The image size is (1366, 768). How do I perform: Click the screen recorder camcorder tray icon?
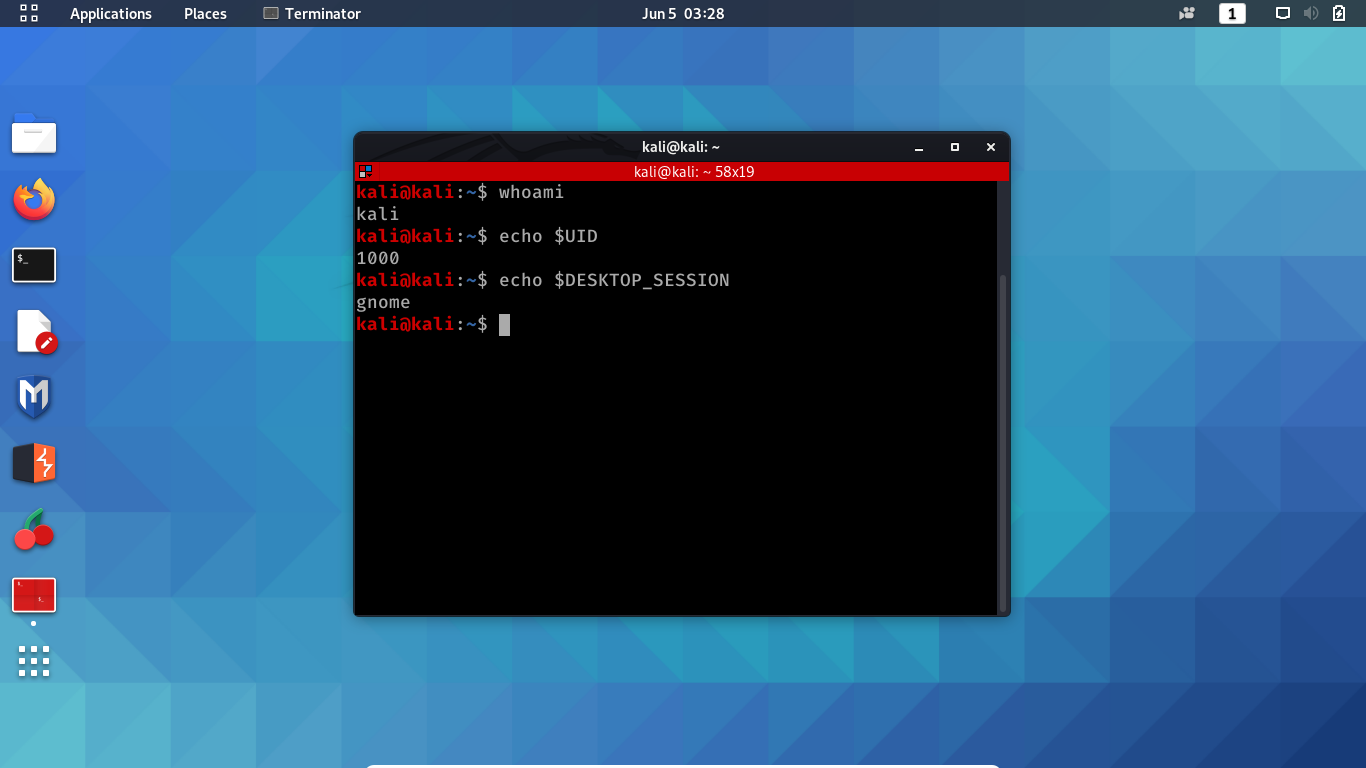(1186, 13)
